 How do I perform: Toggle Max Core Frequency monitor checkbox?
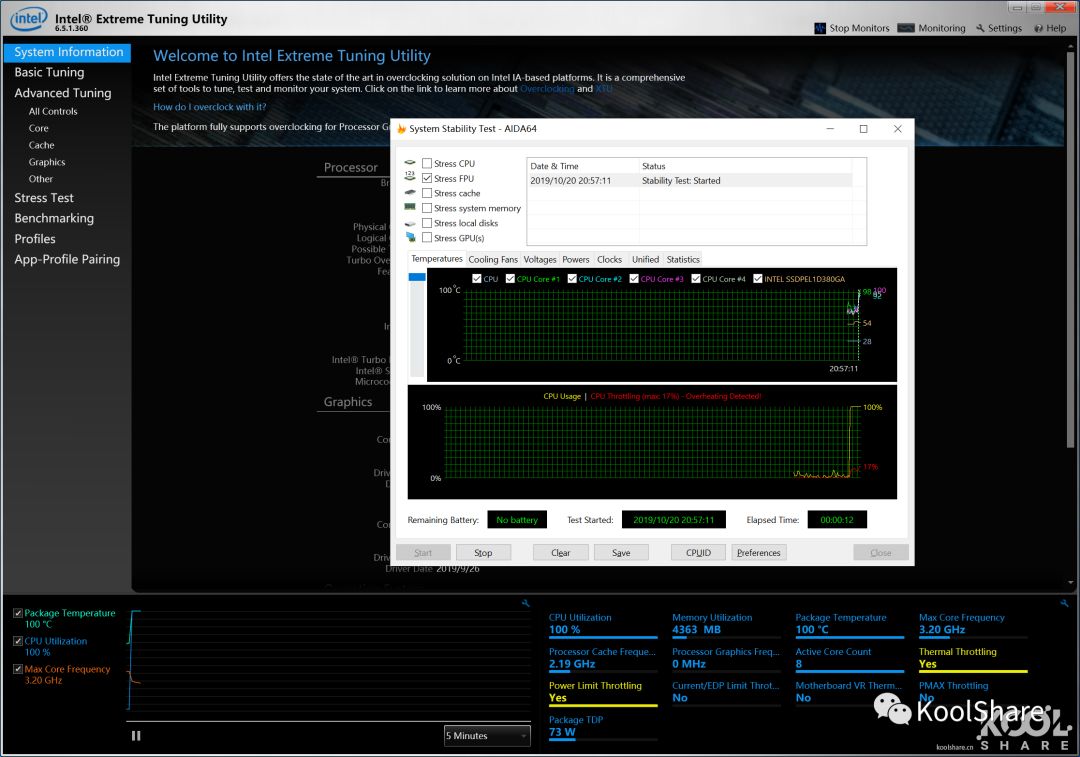coord(18,669)
